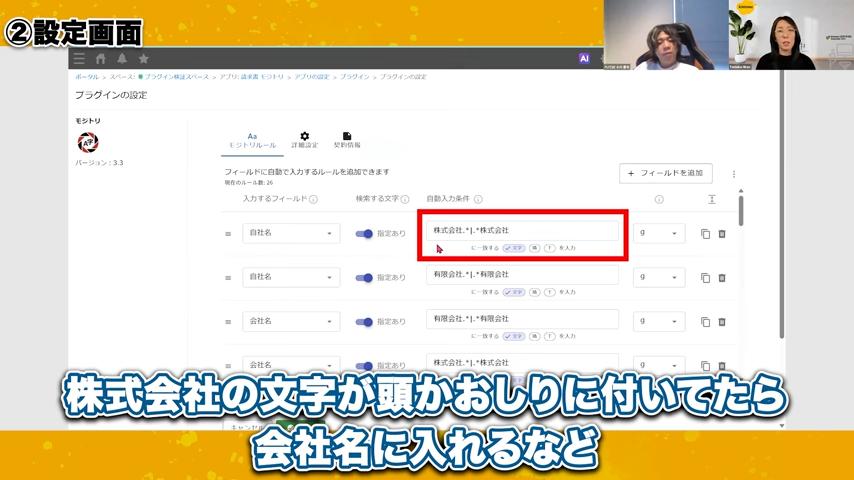Click the 現在のルール数: 26 text
Screen dimensions: 854x480
click(x=249, y=183)
